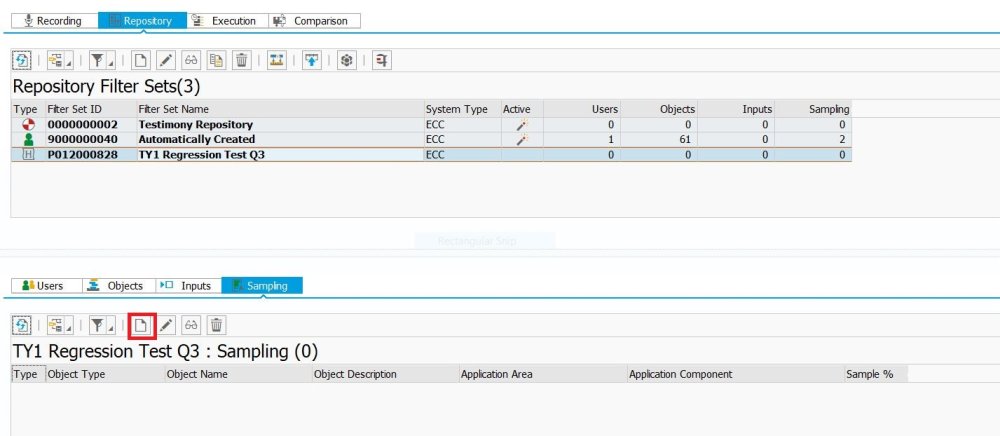Open the Inputs sub-tab
The height and width of the screenshot is (436, 1000).
pyautogui.click(x=188, y=286)
